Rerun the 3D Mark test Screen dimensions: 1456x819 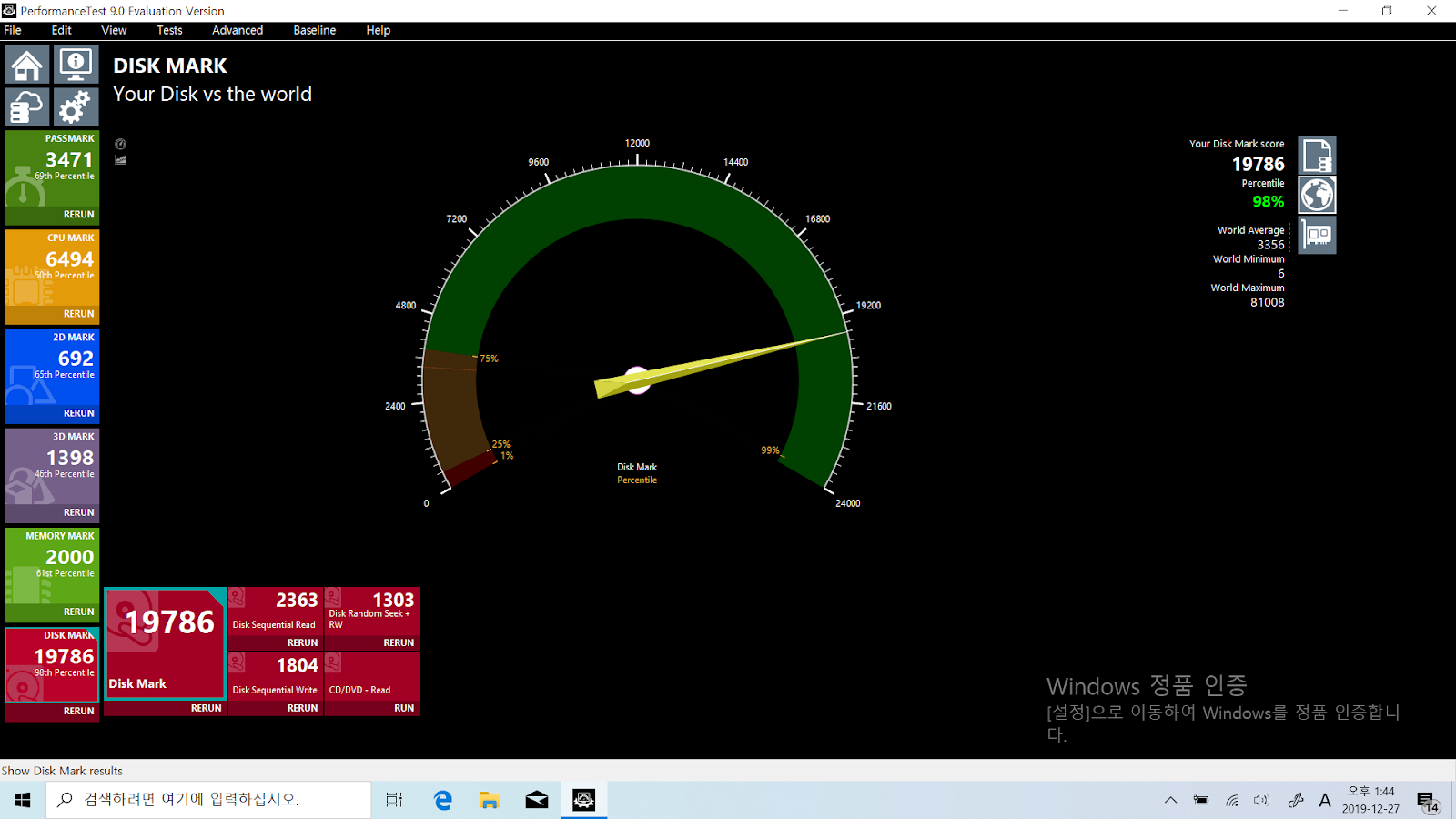click(x=78, y=512)
